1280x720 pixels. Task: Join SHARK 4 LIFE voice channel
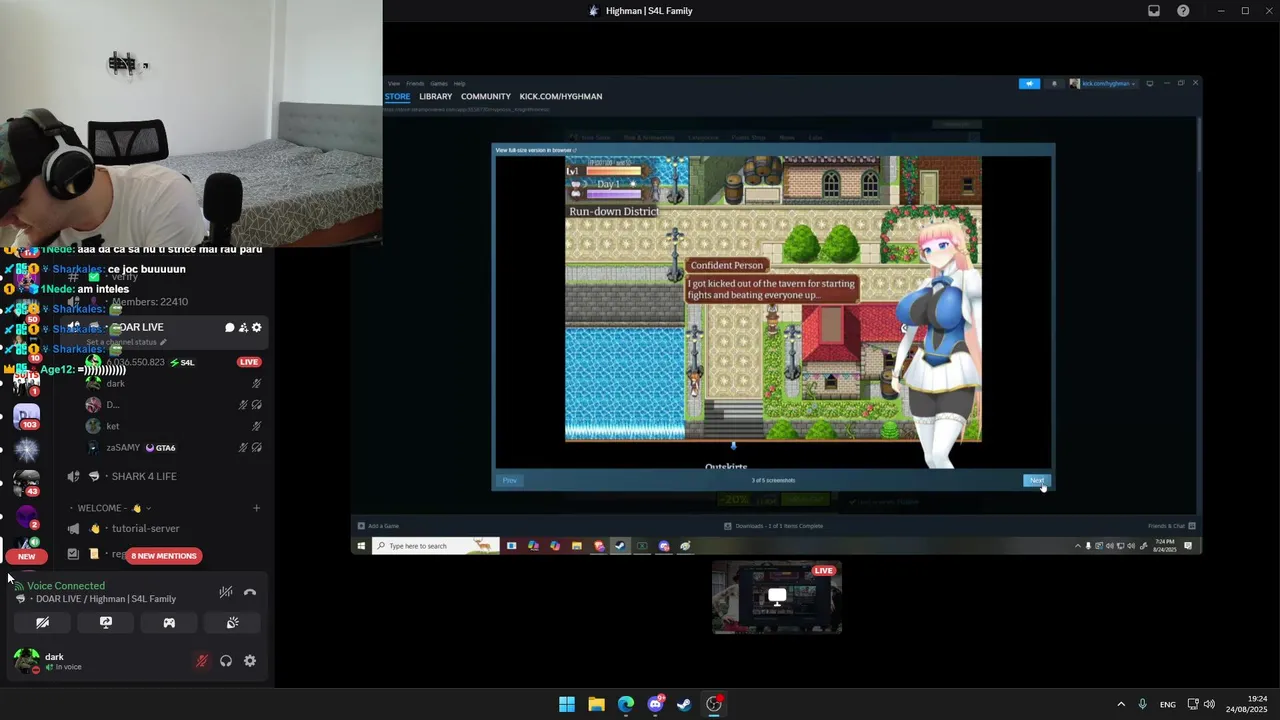coord(144,476)
